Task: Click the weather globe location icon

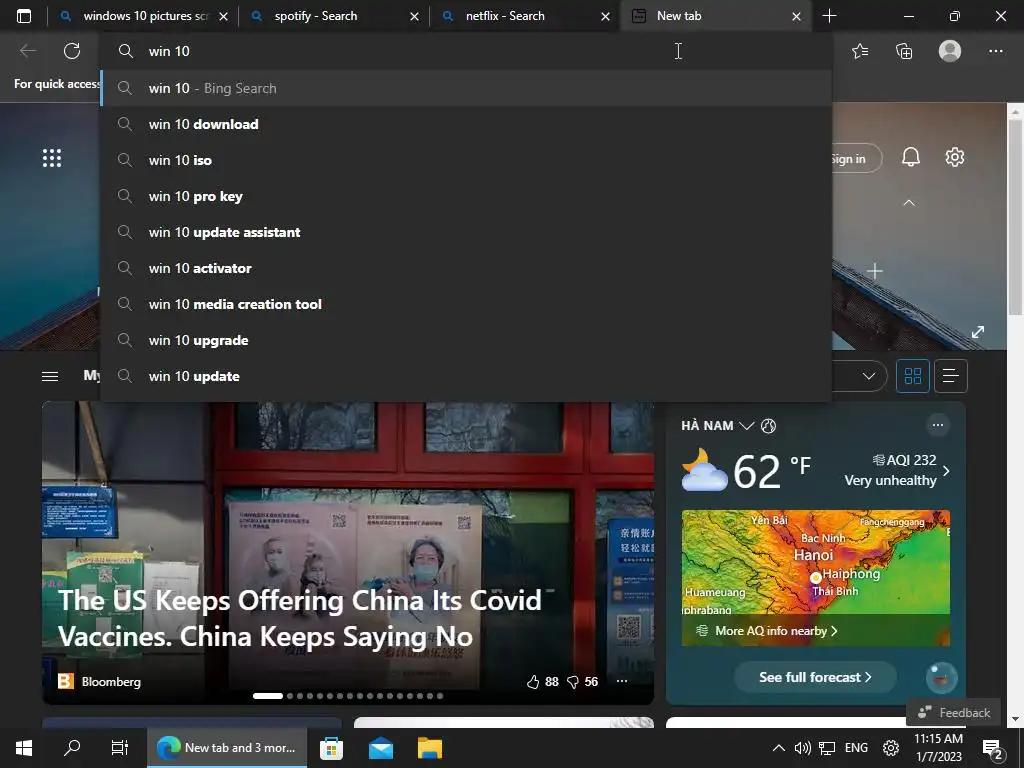Action: point(769,426)
